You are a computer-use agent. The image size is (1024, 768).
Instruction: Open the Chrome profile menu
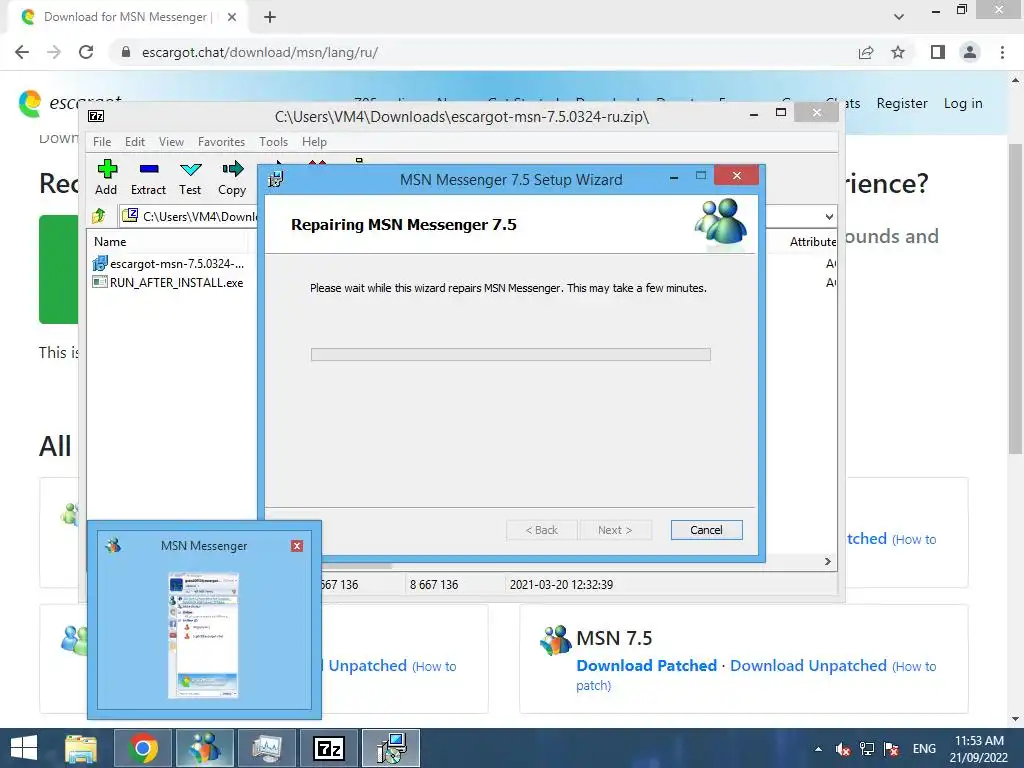pos(970,52)
